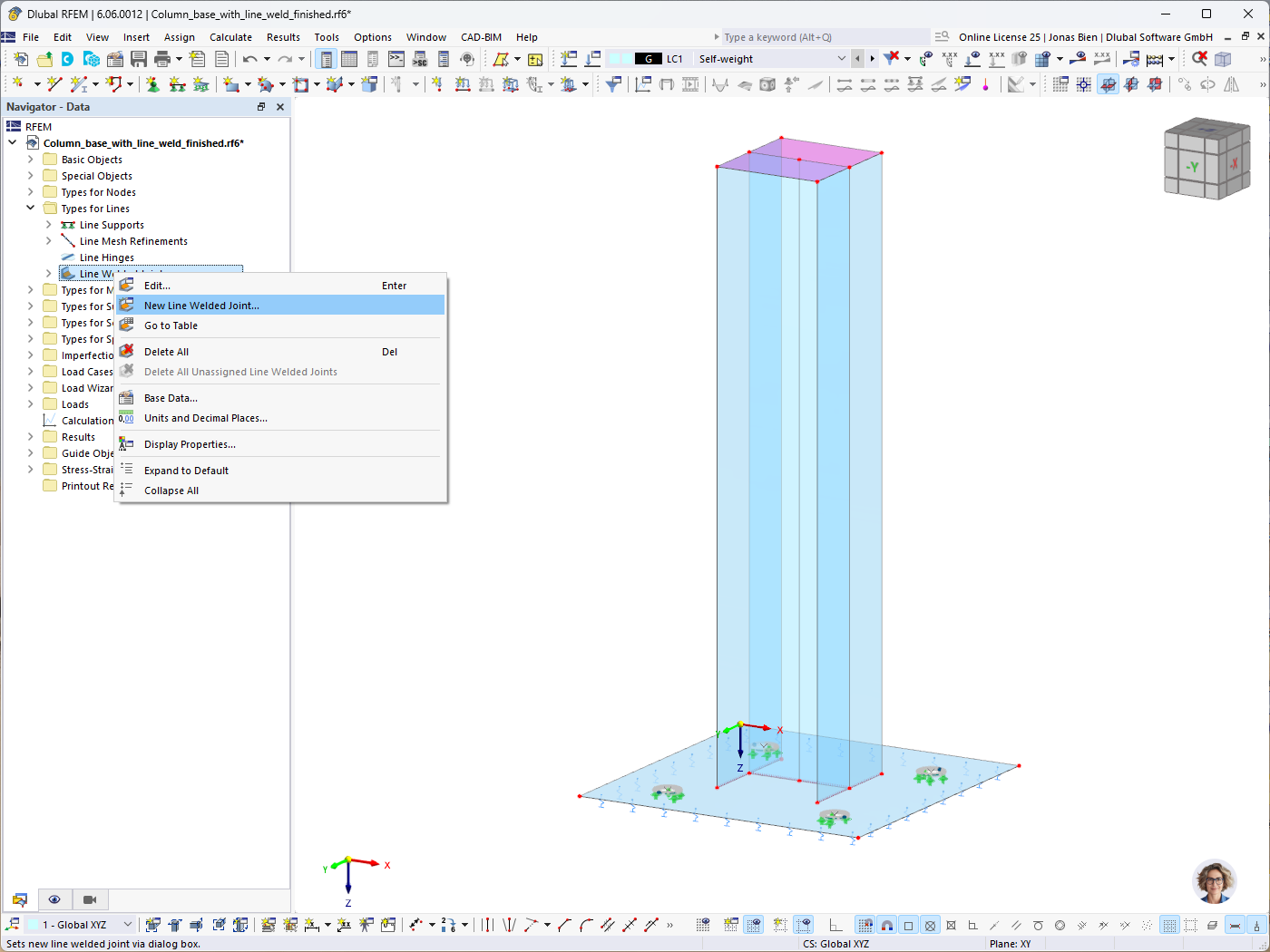Click Delete All in context menu
This screenshot has width=1270, height=952.
[x=280, y=352]
